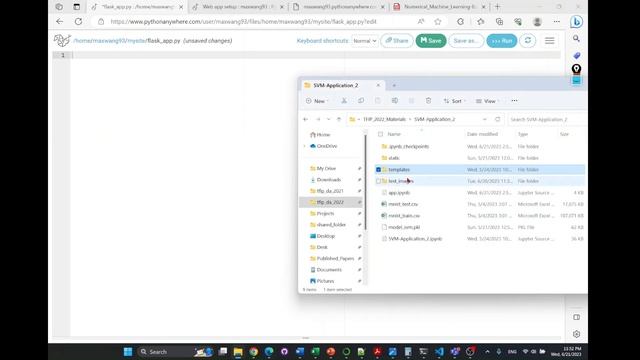The image size is (640, 360).
Task: Click the PythonAnywhere snake logo
Action: (62, 40)
